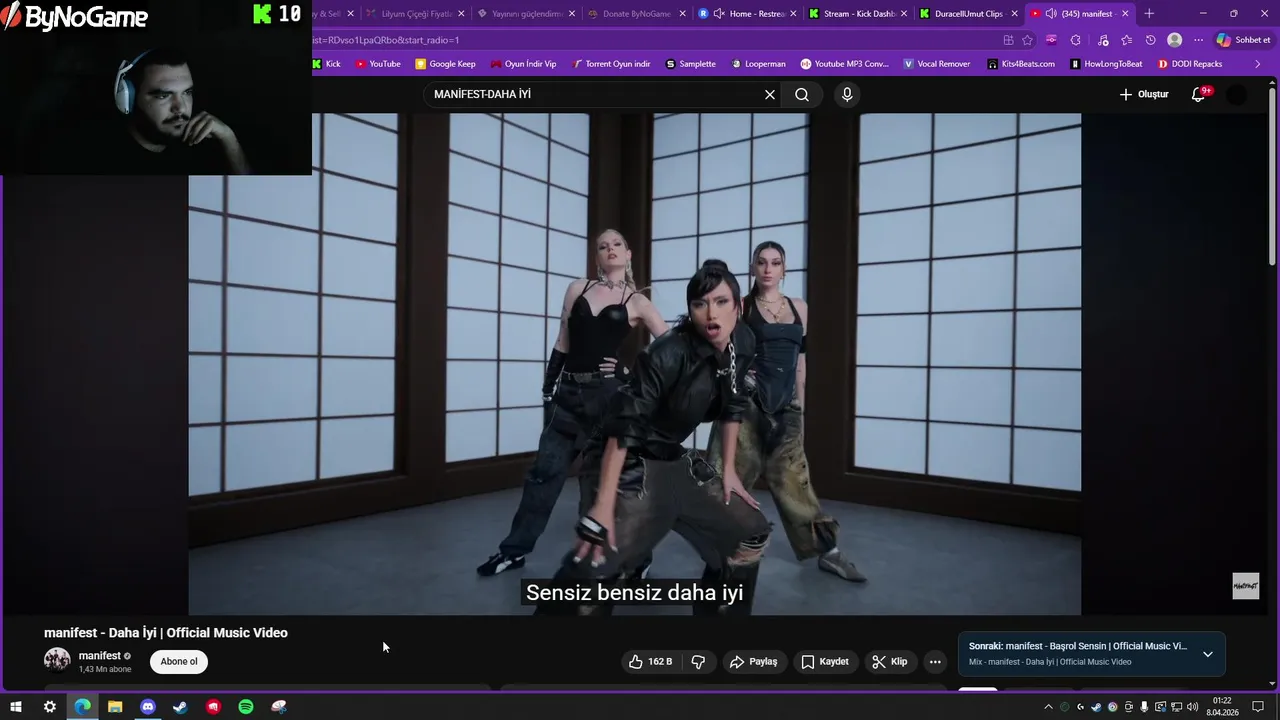Screen dimensions: 1280x720
Task: Close the Donate ByNoGame tab
Action: click(x=683, y=14)
